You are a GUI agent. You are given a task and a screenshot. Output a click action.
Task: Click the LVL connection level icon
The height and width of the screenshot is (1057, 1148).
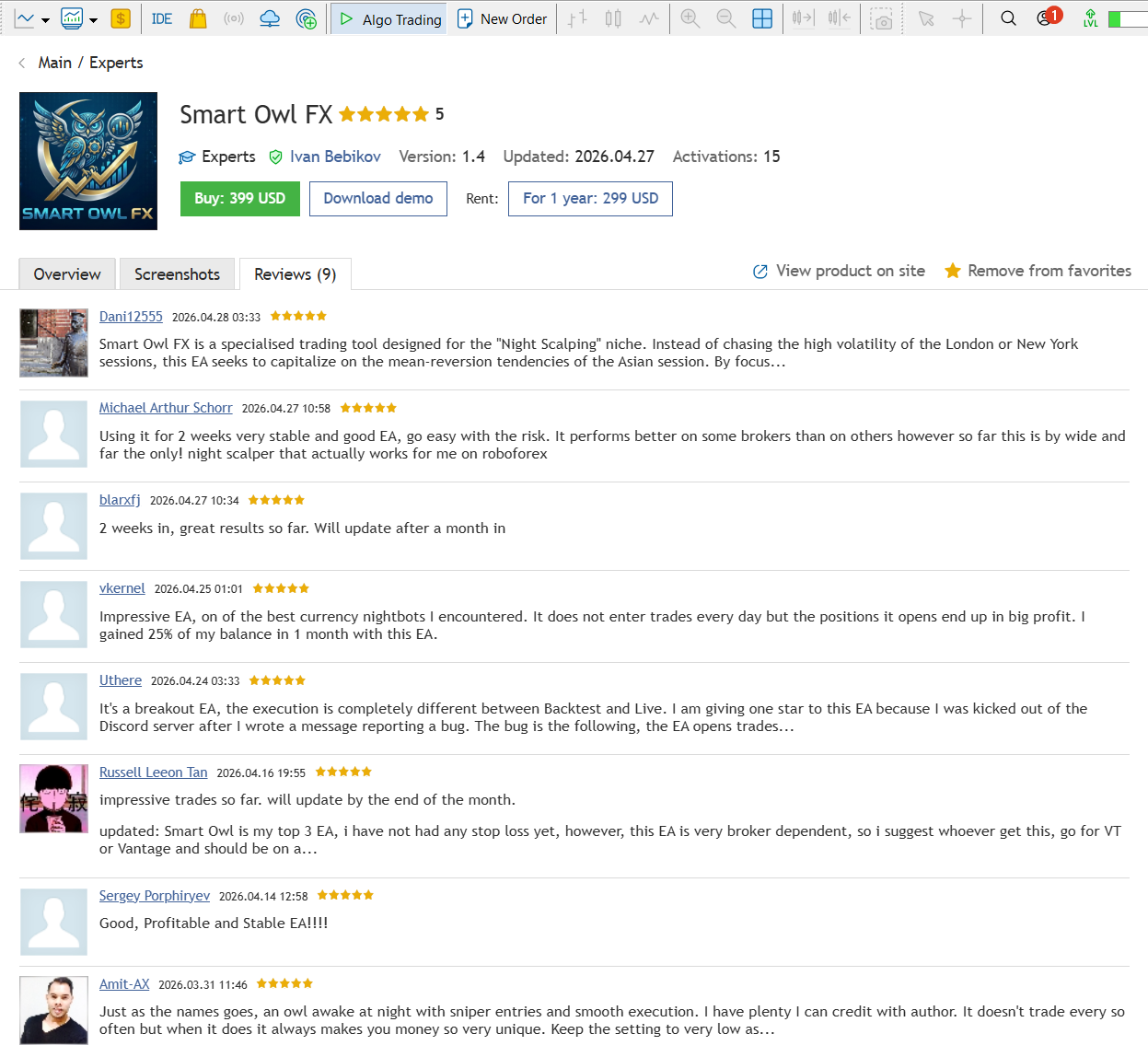pyautogui.click(x=1091, y=18)
